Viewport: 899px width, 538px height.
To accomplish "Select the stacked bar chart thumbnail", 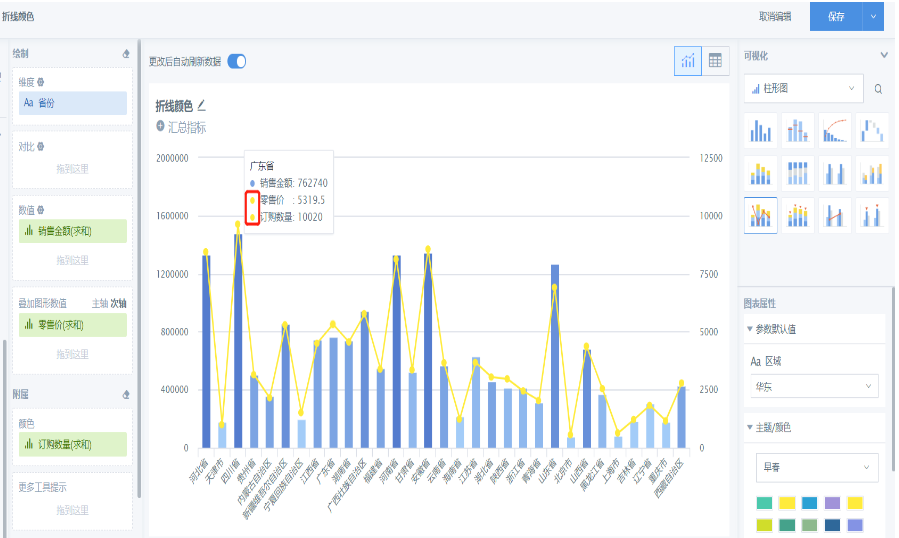I will coord(760,173).
